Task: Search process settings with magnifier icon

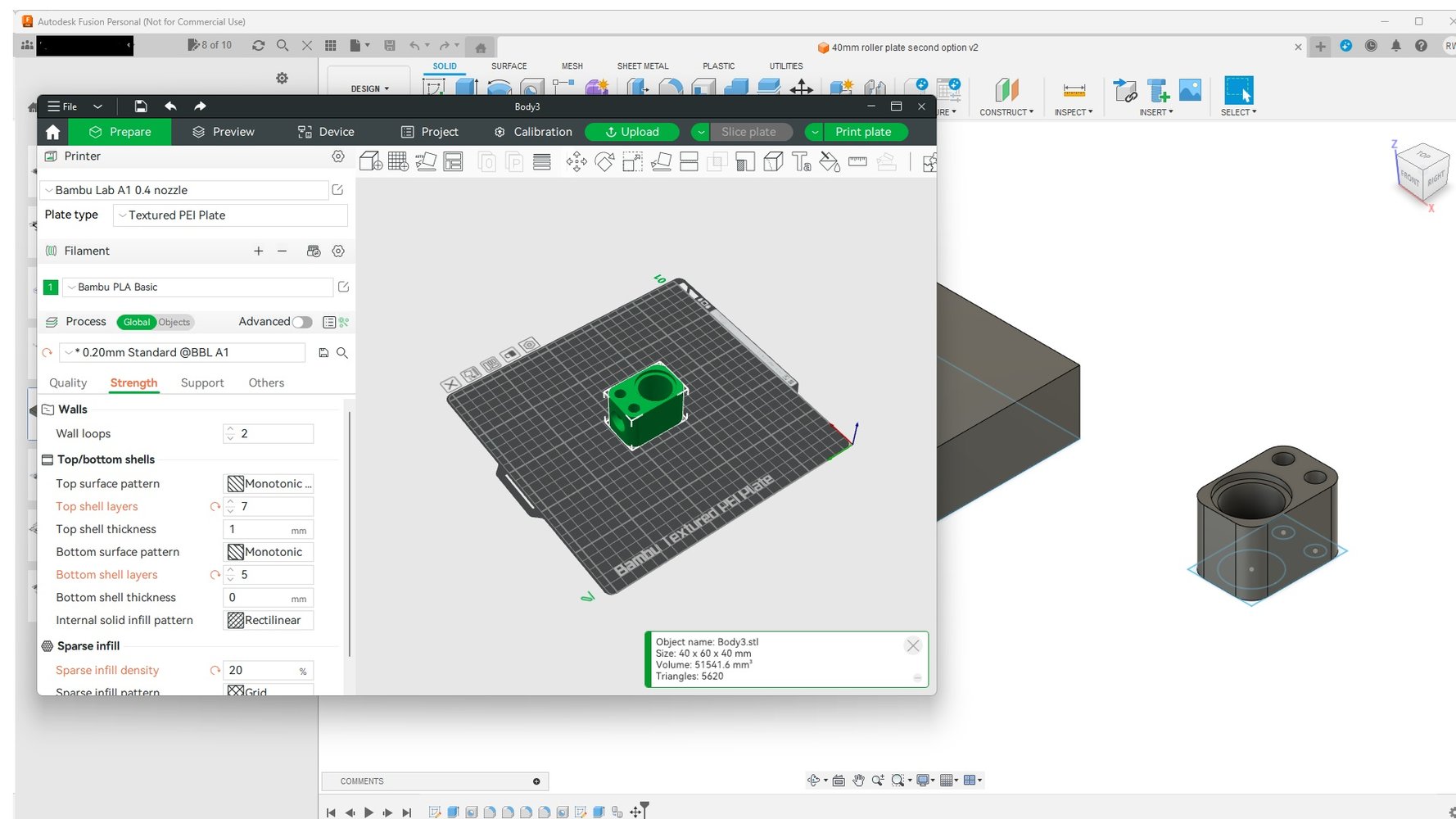Action: [342, 353]
